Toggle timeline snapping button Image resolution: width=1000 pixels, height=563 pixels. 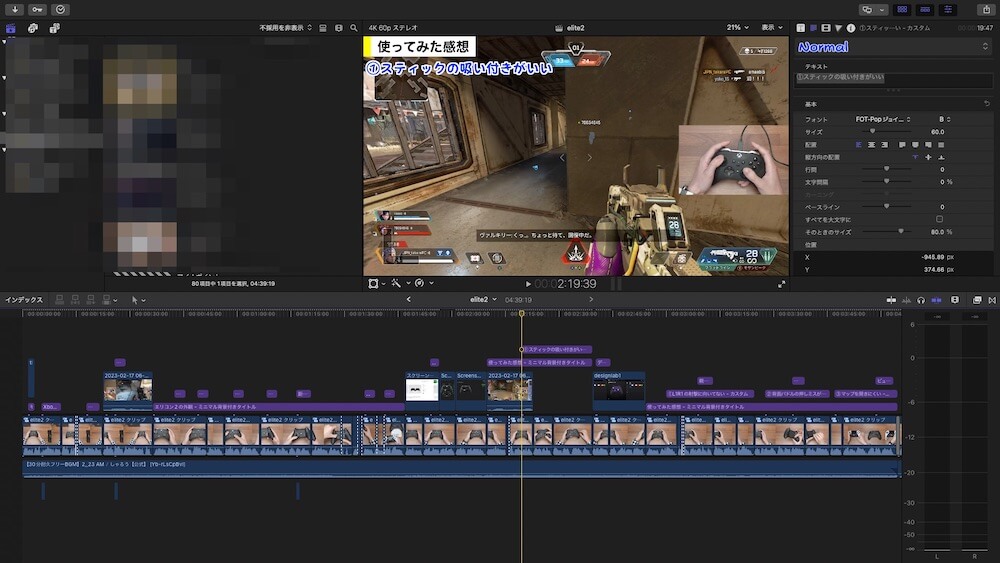(936, 300)
